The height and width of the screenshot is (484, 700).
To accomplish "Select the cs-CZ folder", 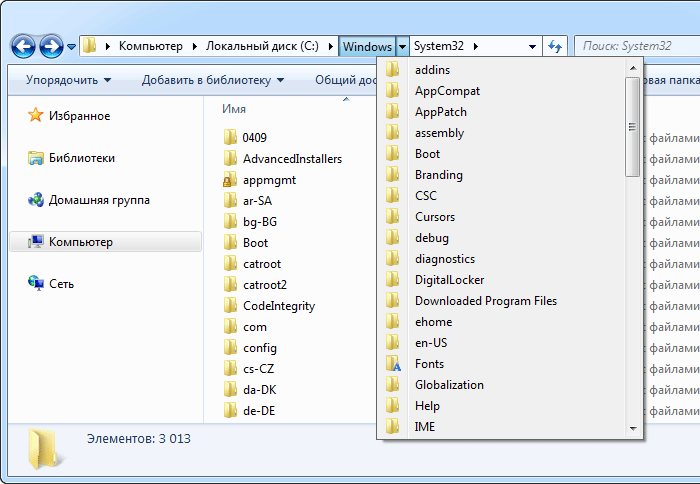I will [x=249, y=368].
